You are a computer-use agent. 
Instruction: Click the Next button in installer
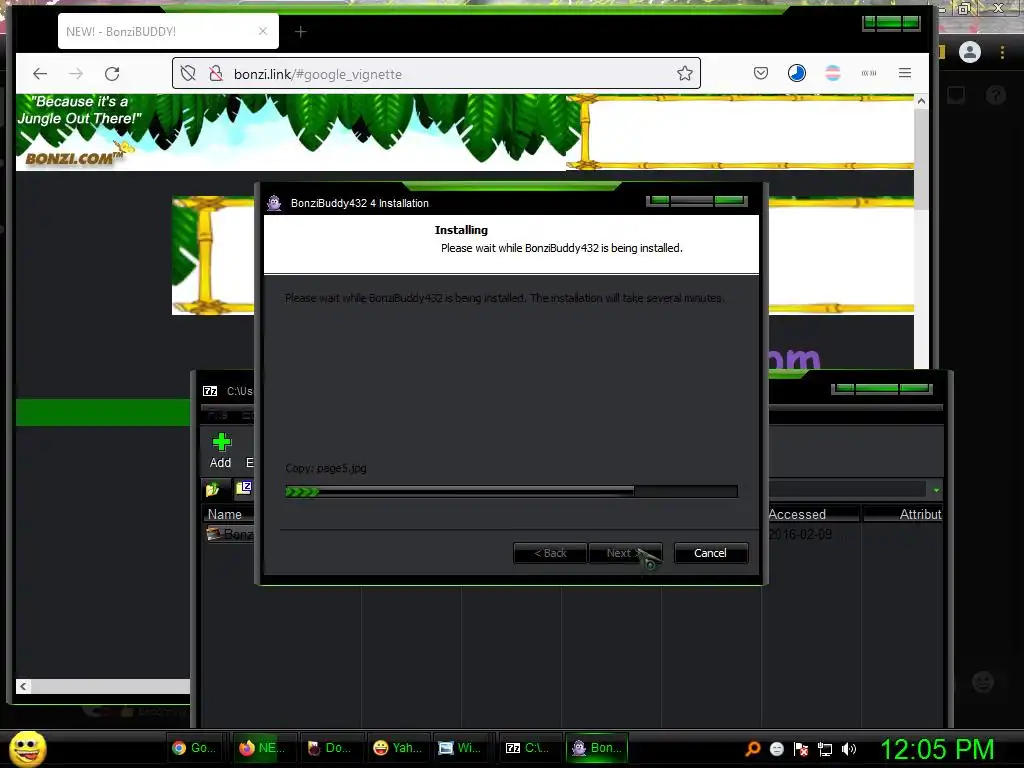click(x=625, y=553)
